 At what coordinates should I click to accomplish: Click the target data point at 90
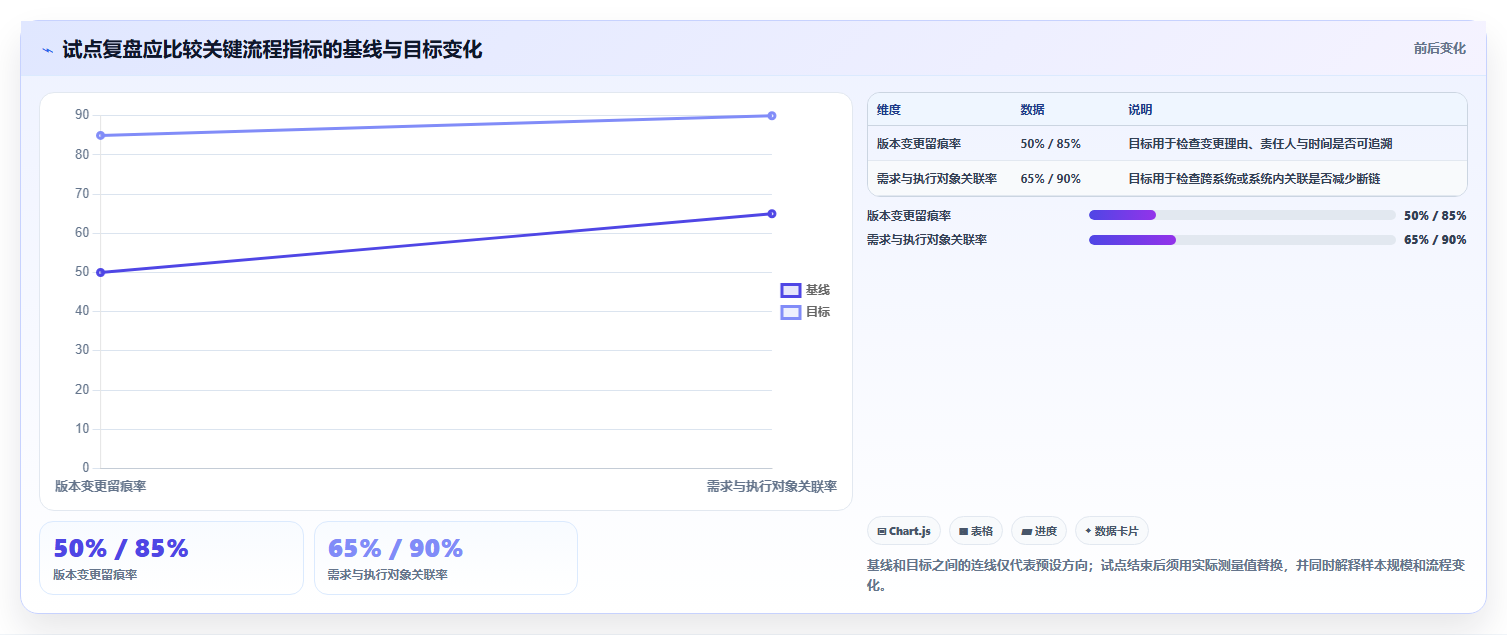[772, 115]
